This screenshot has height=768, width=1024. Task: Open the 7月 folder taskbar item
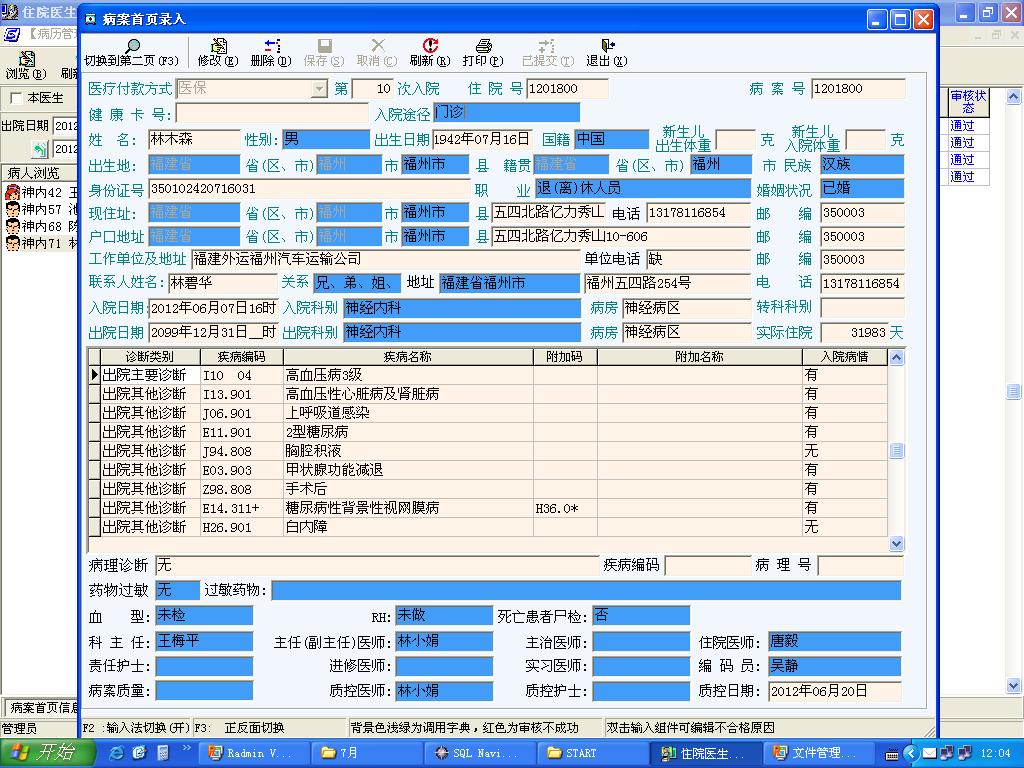click(368, 753)
